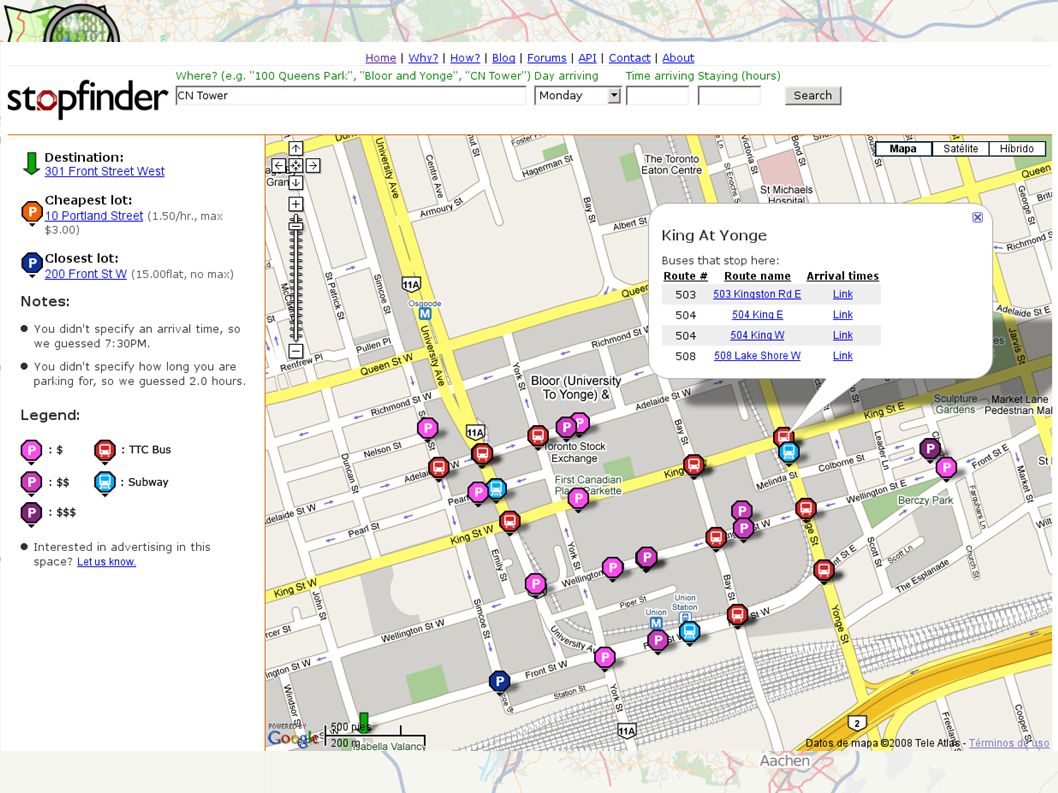Click the orange cheapest lot icon in sidebar
The height and width of the screenshot is (793, 1058).
coord(32,212)
